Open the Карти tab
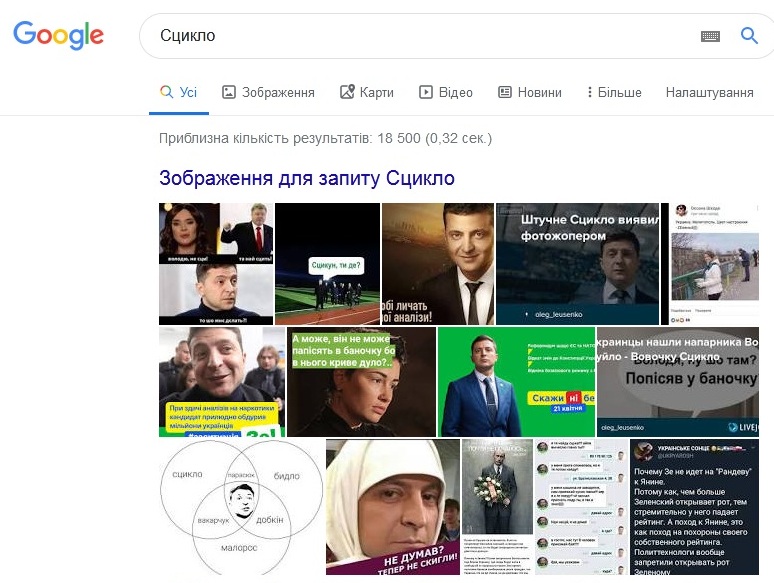 pyautogui.click(x=367, y=92)
